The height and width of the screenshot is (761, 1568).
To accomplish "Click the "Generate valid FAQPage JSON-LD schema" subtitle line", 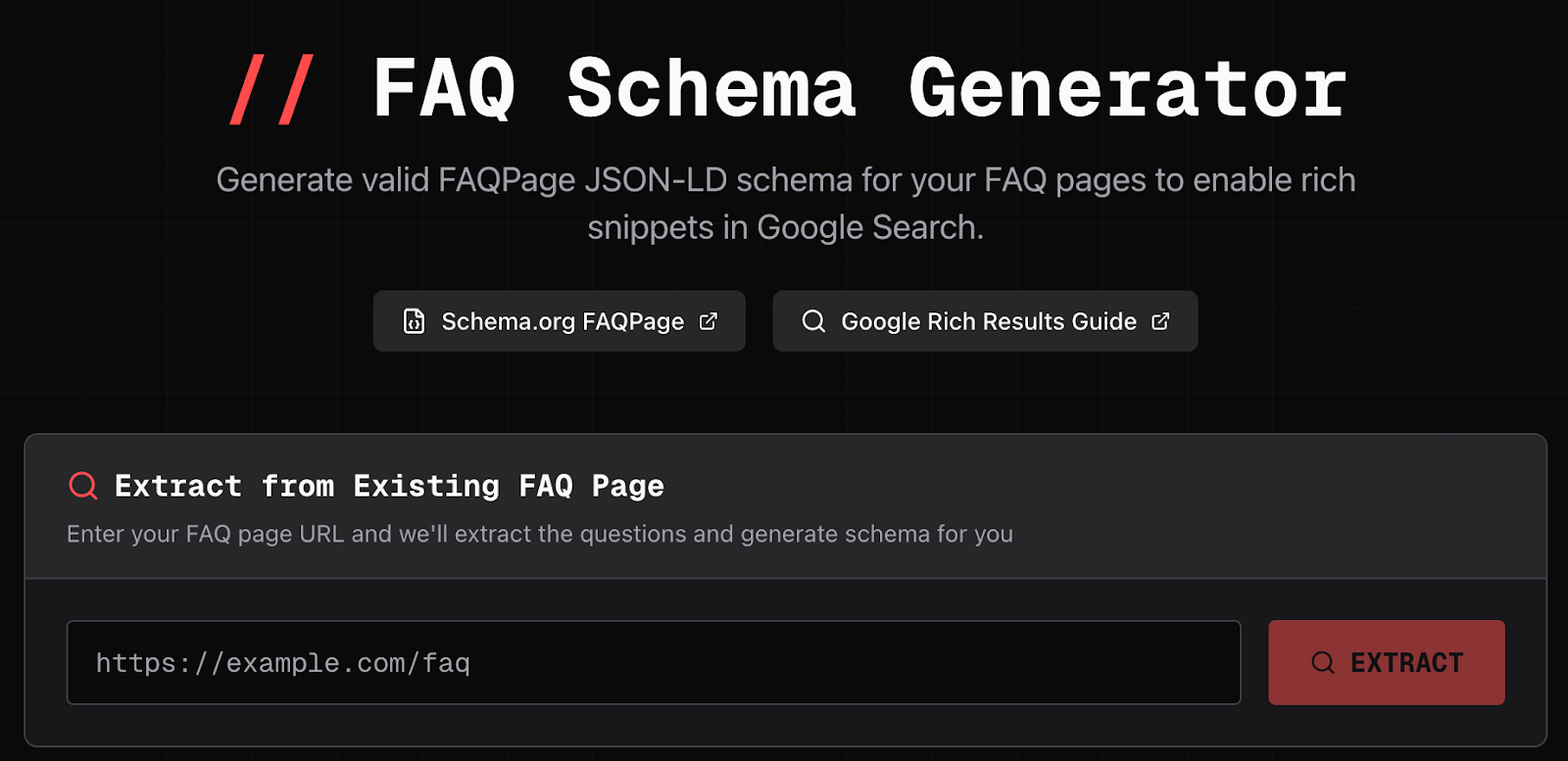I will click(x=785, y=180).
